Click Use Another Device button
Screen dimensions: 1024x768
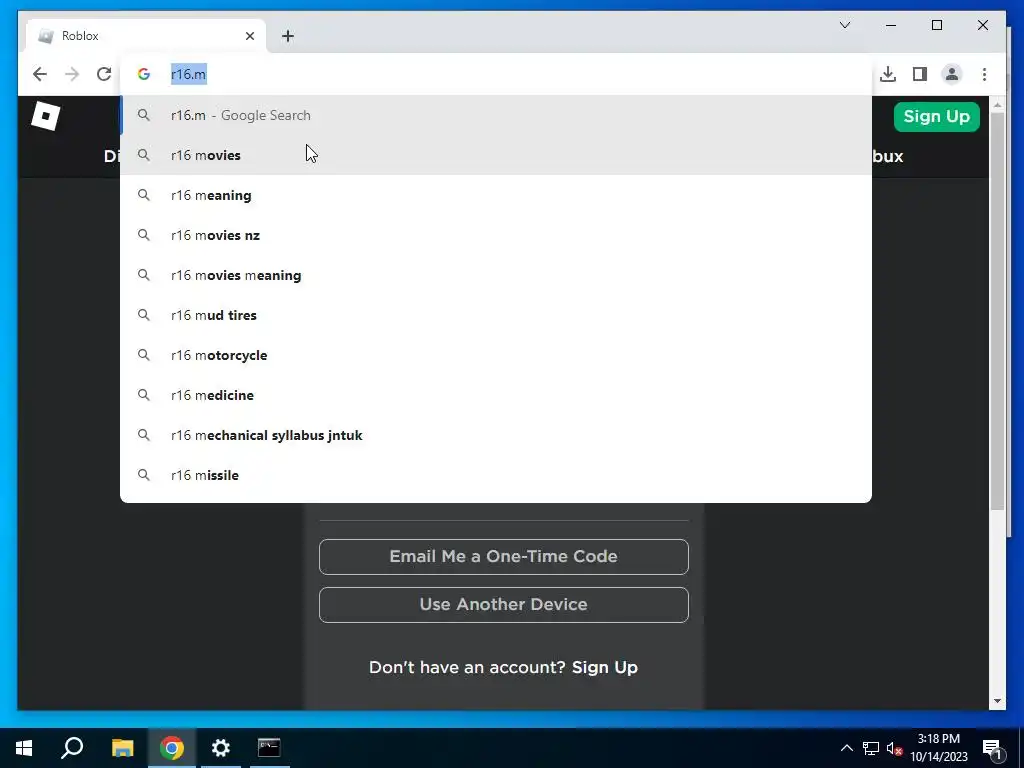(x=504, y=604)
